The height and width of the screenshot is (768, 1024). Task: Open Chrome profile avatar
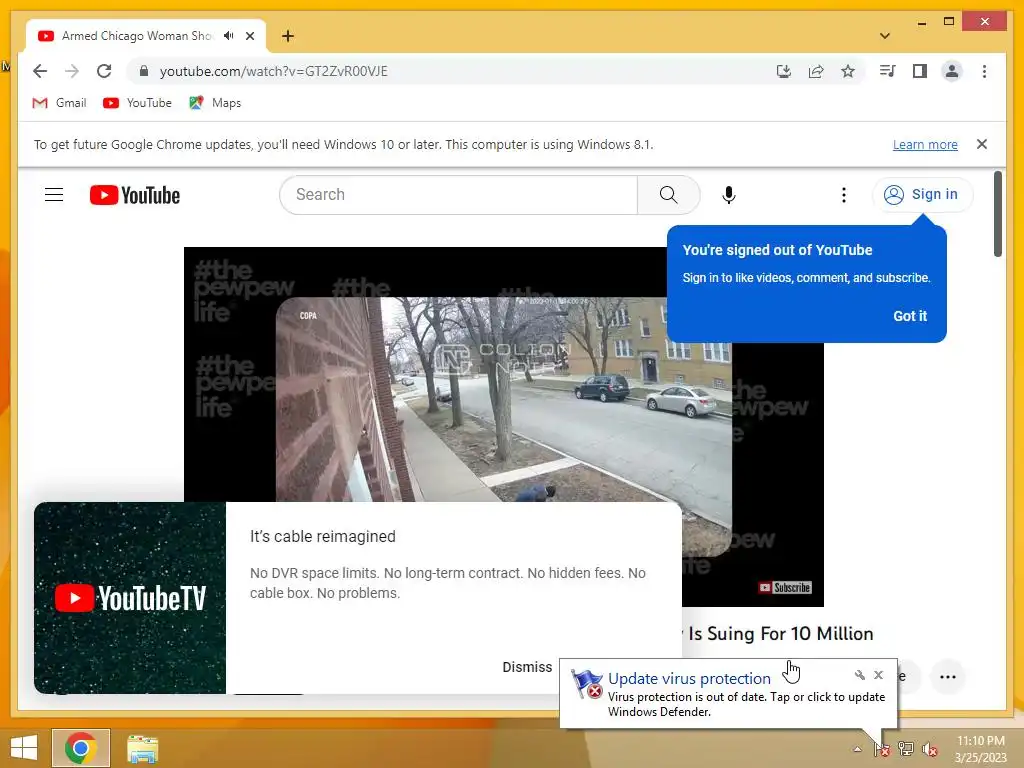pos(952,71)
